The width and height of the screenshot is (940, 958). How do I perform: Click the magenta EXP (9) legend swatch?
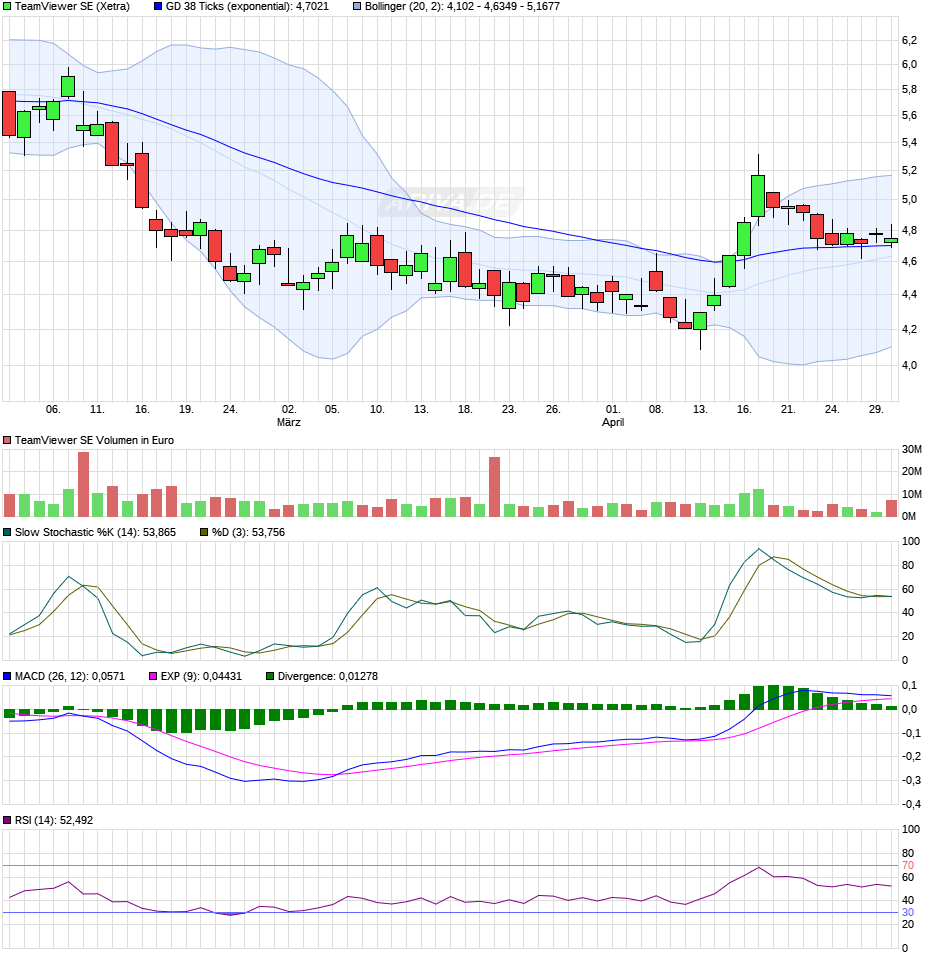[x=153, y=677]
